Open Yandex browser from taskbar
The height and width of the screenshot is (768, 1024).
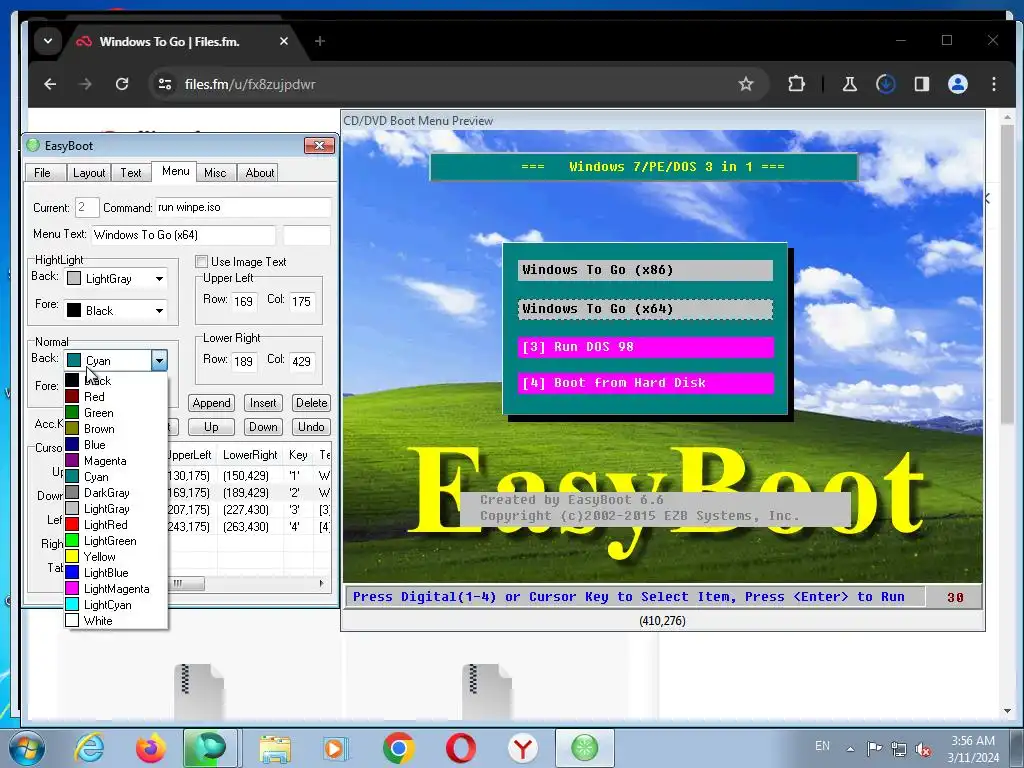pyautogui.click(x=522, y=748)
